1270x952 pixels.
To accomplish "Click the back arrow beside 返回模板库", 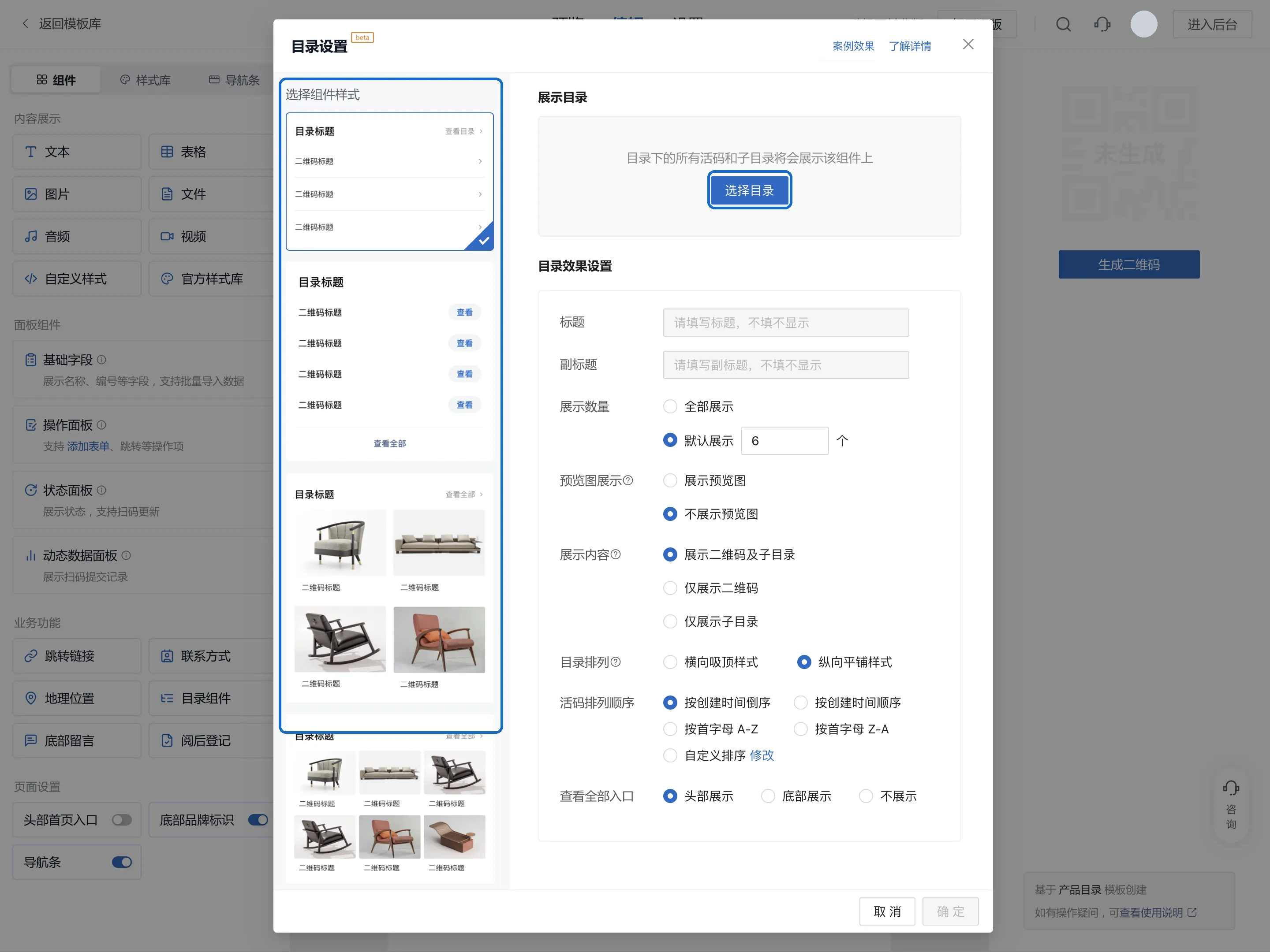I will point(25,23).
